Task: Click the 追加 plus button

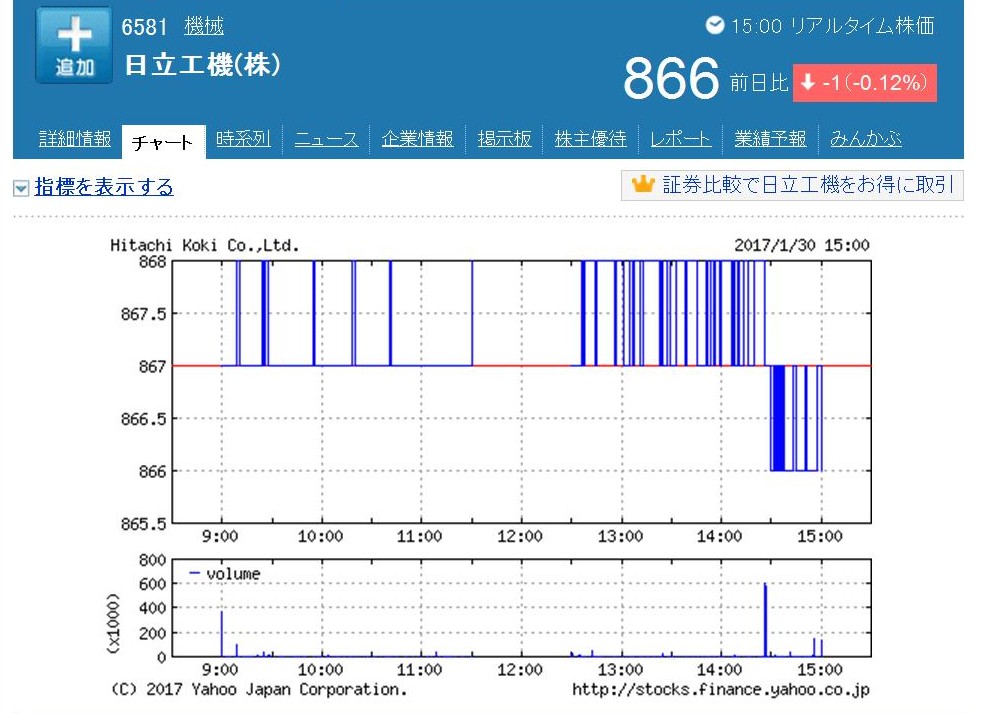Action: click(74, 45)
